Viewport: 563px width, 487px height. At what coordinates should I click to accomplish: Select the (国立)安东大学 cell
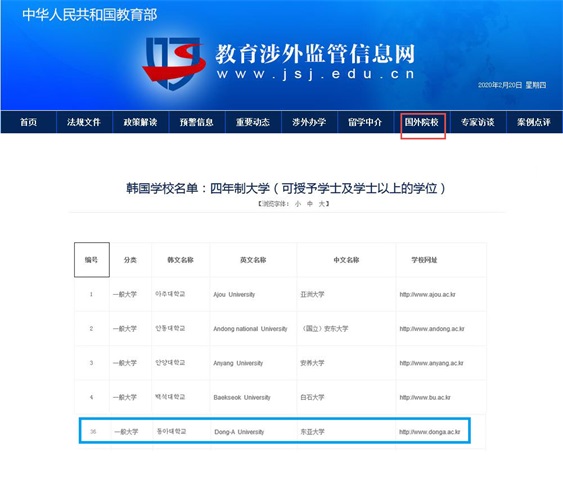(346, 329)
